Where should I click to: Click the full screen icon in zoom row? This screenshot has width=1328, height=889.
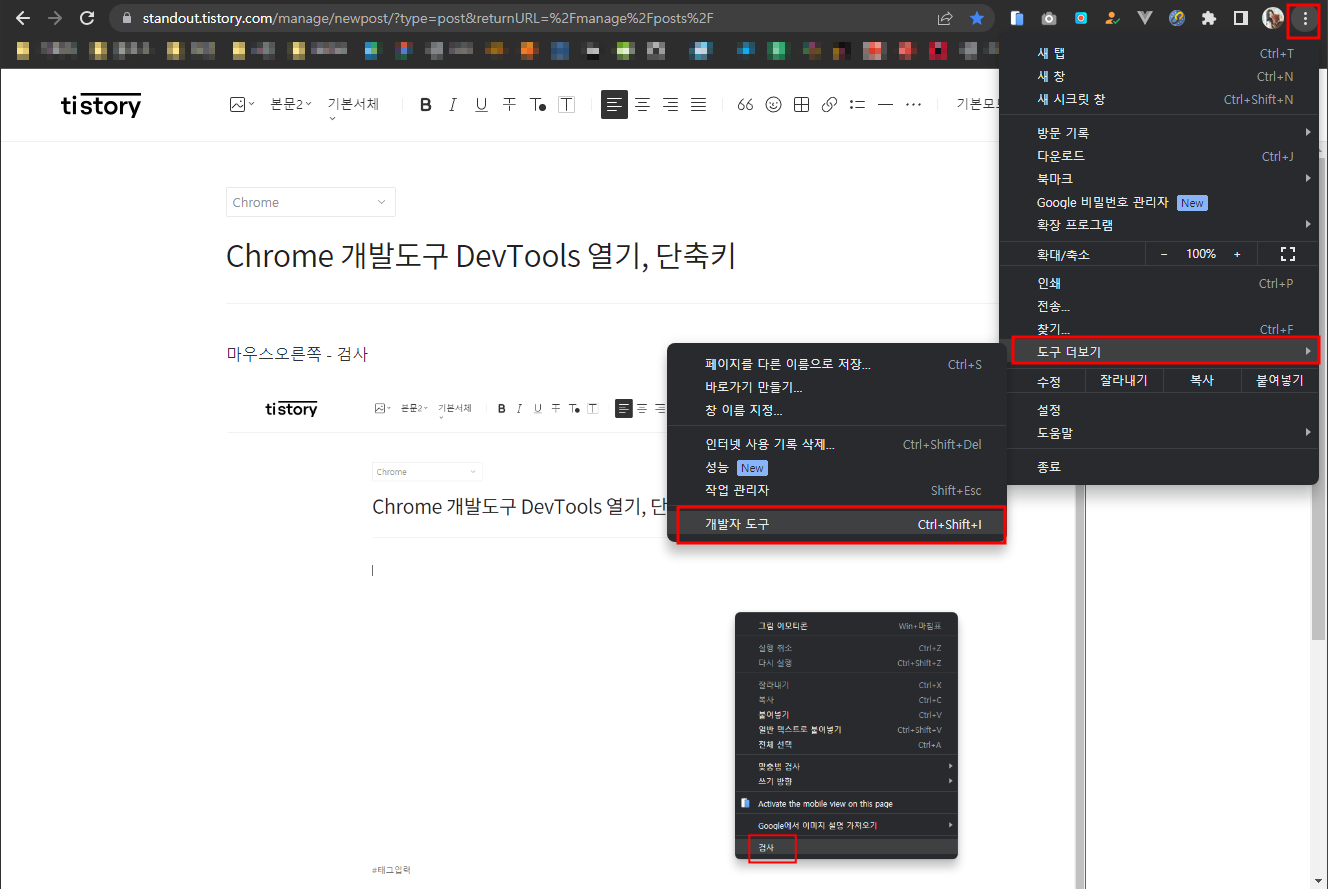(1288, 254)
